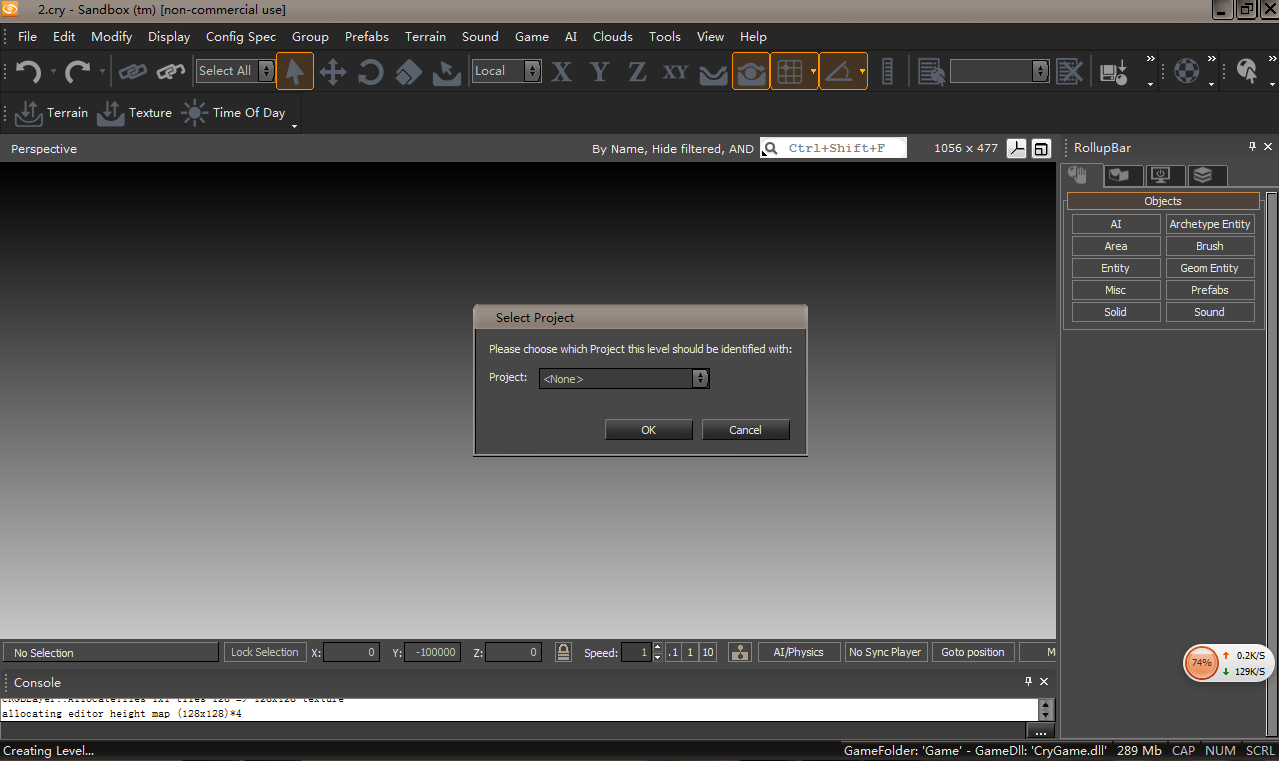Open the Clouds menu
Screen dimensions: 1279x761
612,37
